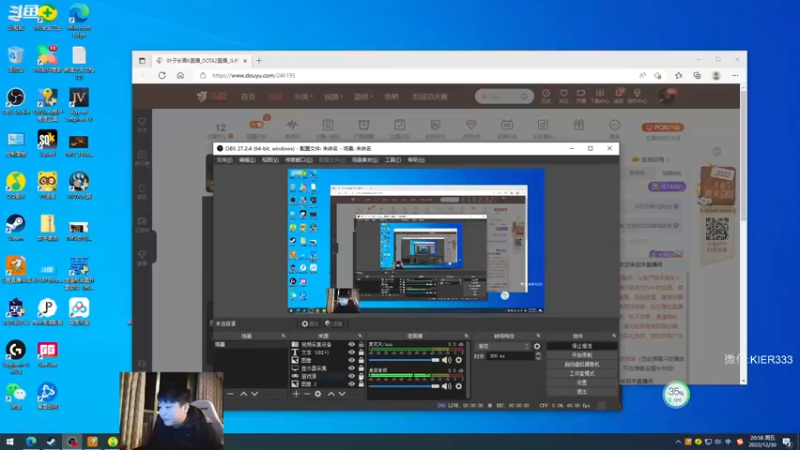The width and height of the screenshot is (800, 450).
Task: Move the selected source down
Action: pyautogui.click(x=342, y=394)
